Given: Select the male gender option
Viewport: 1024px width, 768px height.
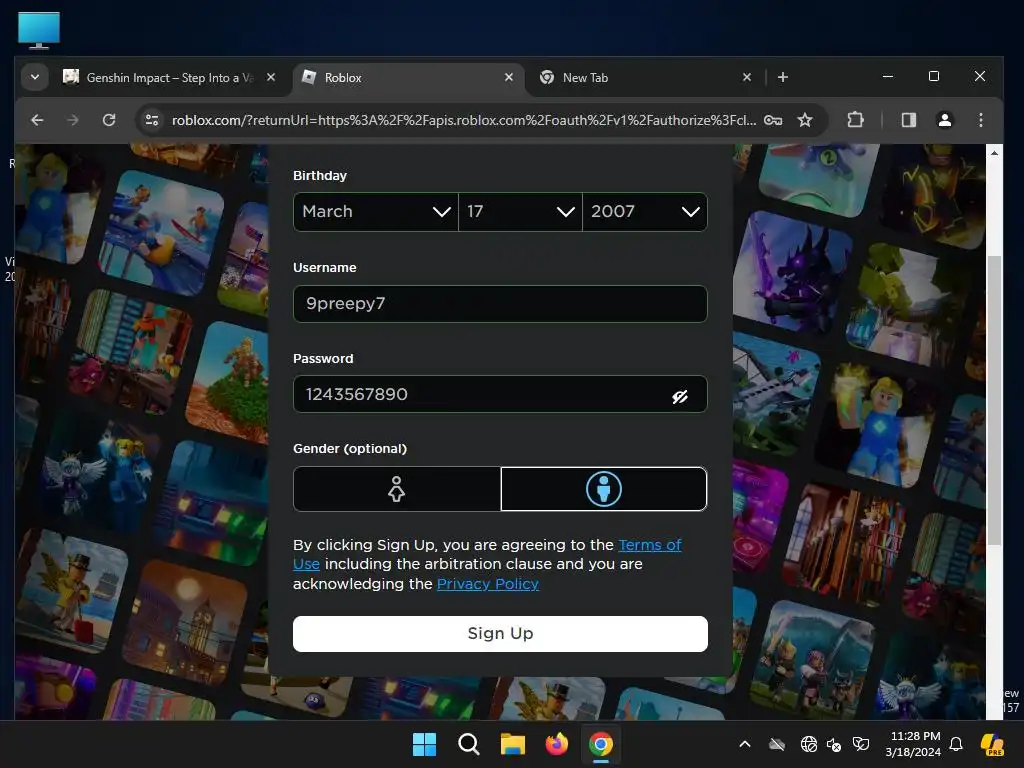Looking at the screenshot, I should [603, 488].
